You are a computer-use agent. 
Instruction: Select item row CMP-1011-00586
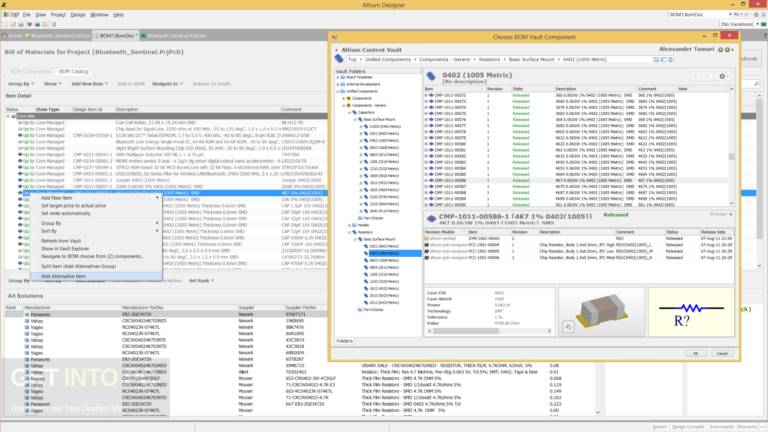[x=578, y=180]
